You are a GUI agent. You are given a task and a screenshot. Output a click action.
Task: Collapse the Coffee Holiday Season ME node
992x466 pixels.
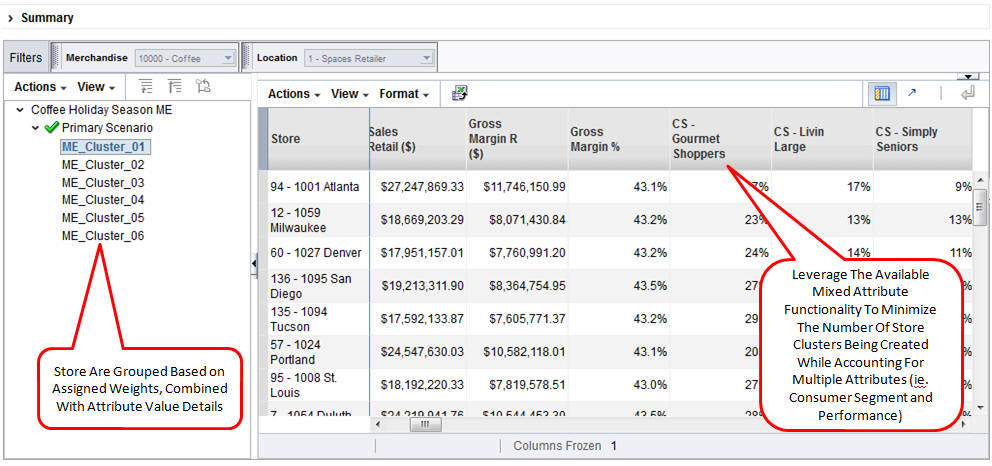click(21, 110)
